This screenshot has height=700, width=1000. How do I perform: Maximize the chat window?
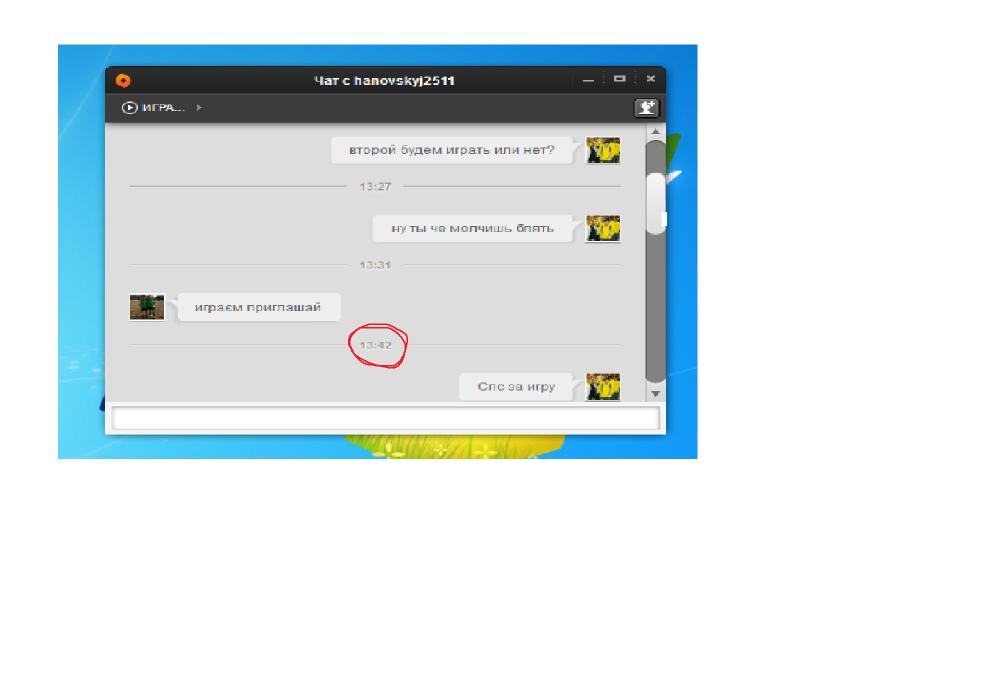coord(619,78)
